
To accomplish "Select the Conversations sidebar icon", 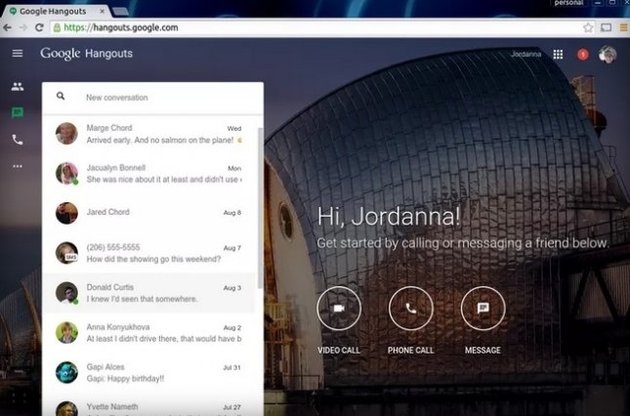I will click(17, 113).
